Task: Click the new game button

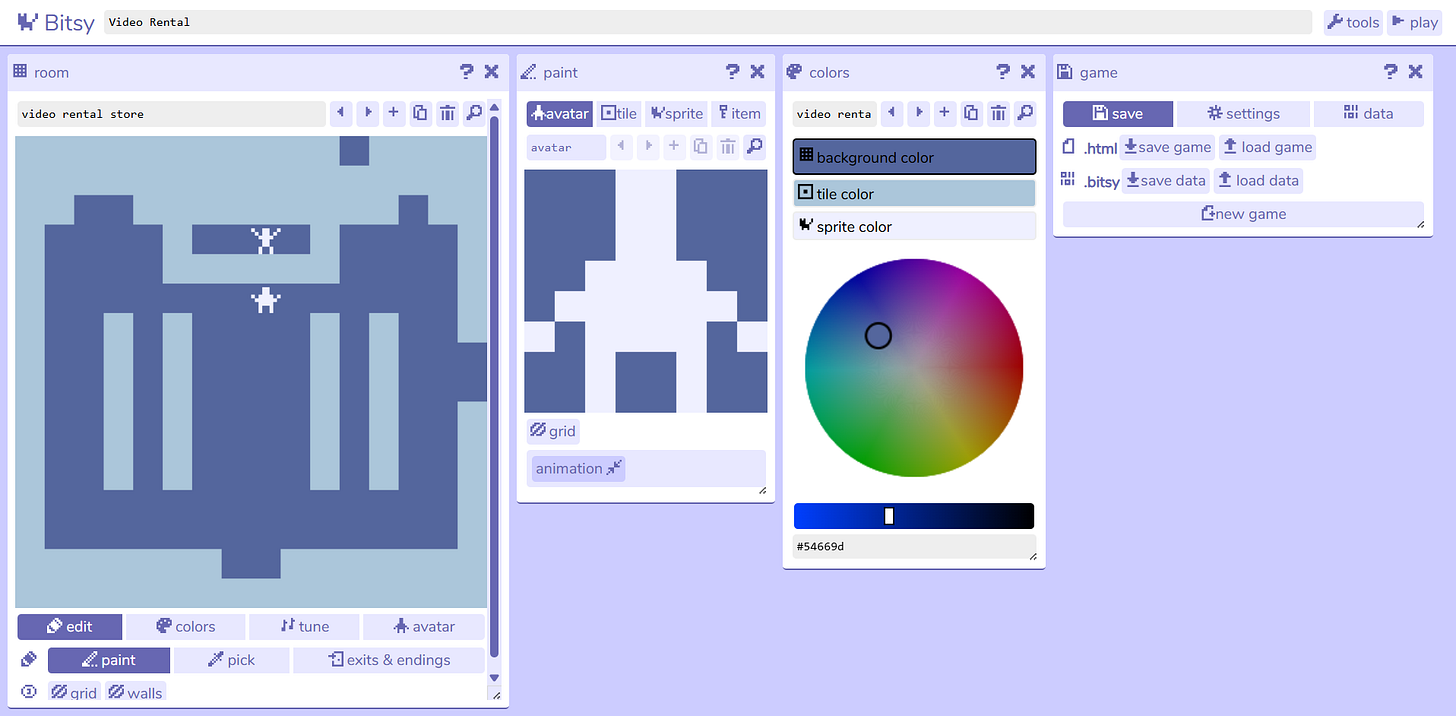Action: point(1243,214)
